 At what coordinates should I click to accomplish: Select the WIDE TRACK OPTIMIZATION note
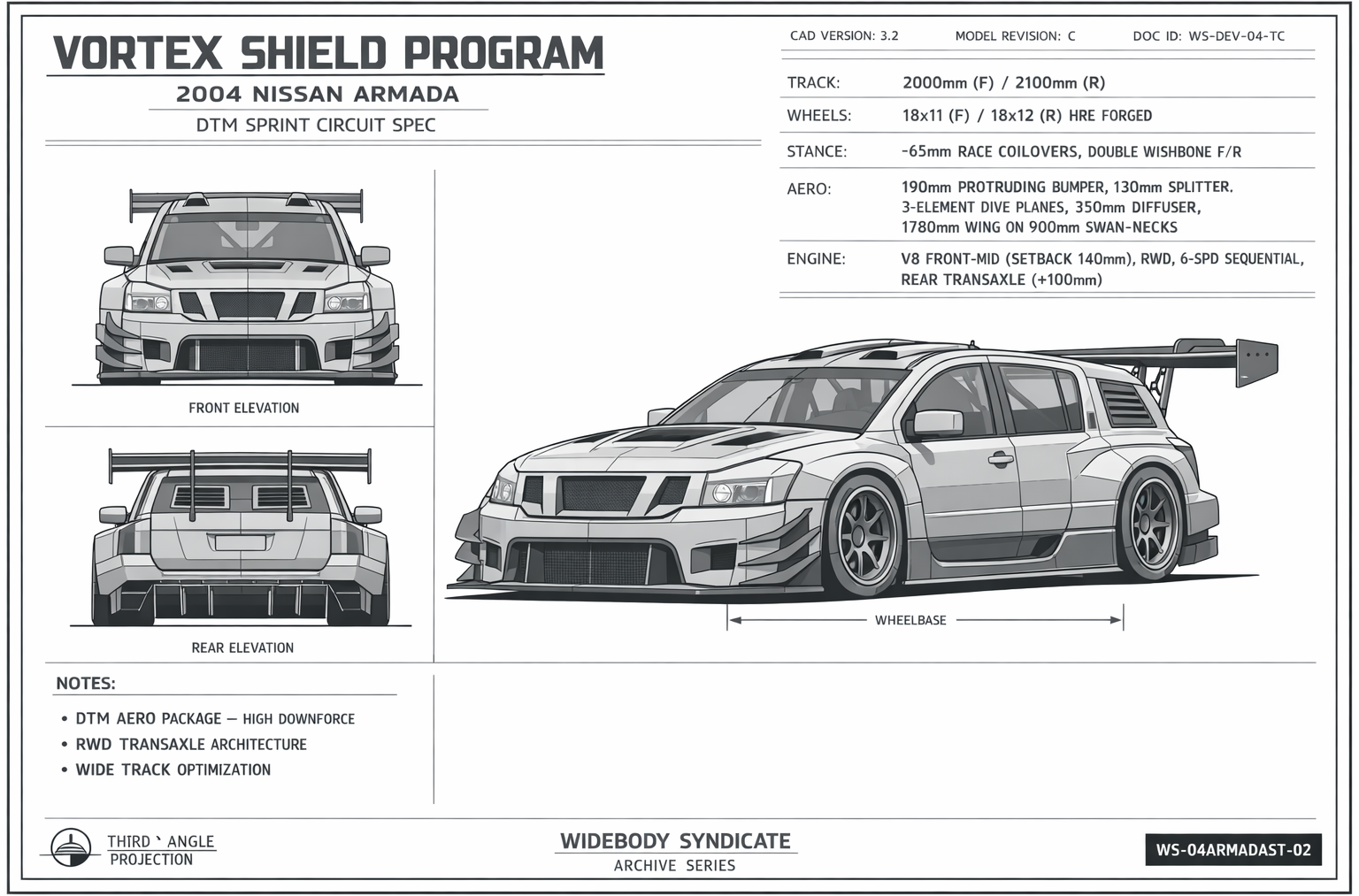click(173, 770)
